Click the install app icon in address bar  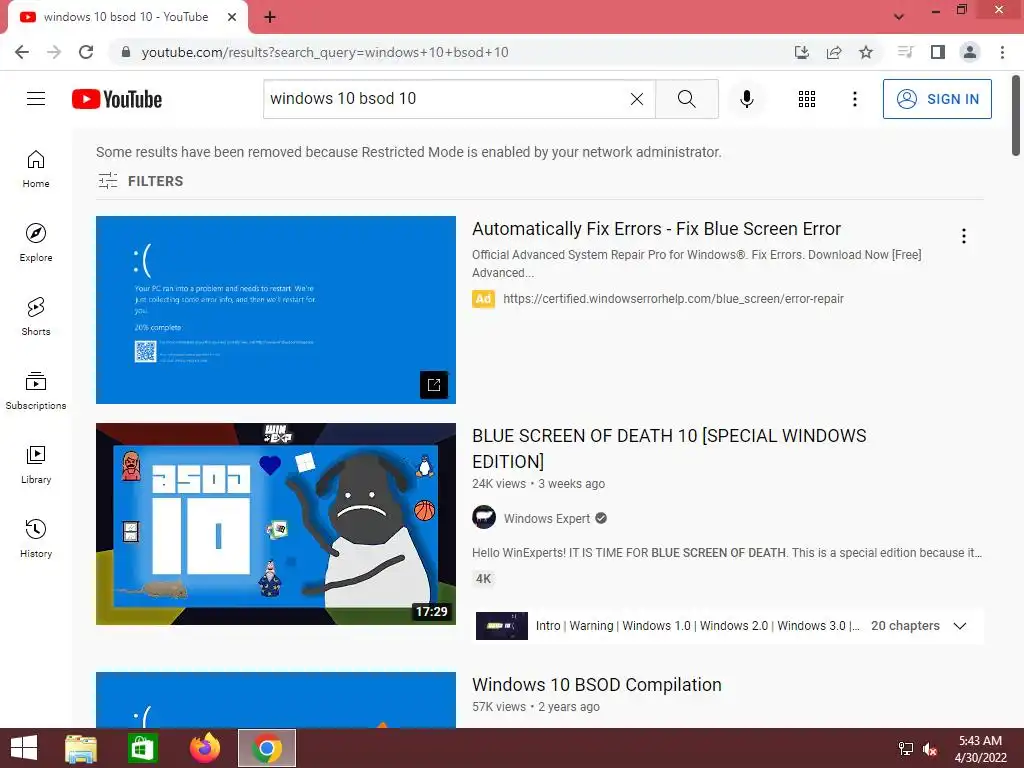click(802, 52)
